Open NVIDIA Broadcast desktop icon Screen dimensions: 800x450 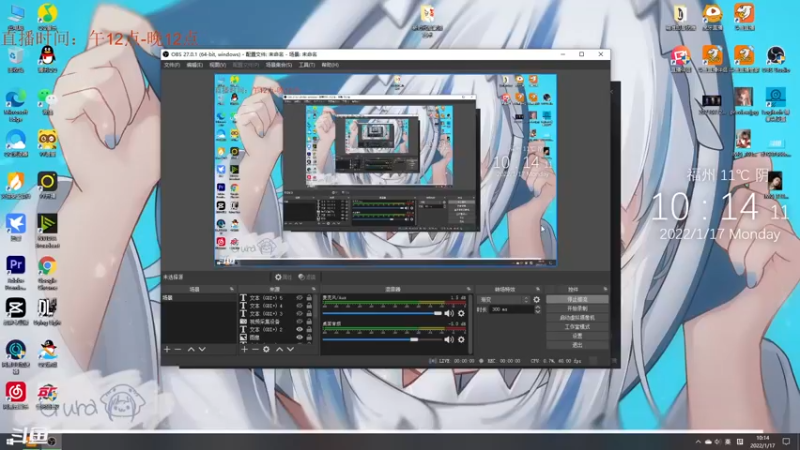pyautogui.click(x=47, y=231)
